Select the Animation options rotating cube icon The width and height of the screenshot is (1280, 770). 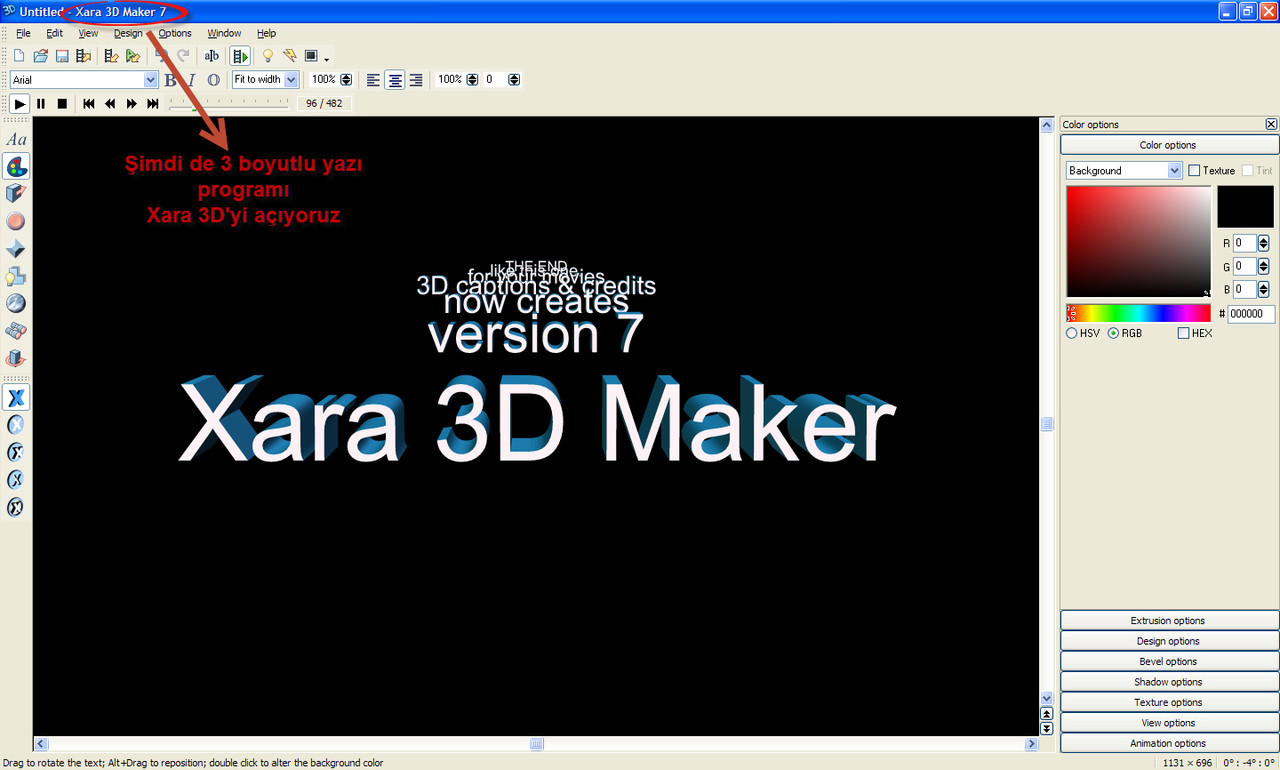[16, 358]
